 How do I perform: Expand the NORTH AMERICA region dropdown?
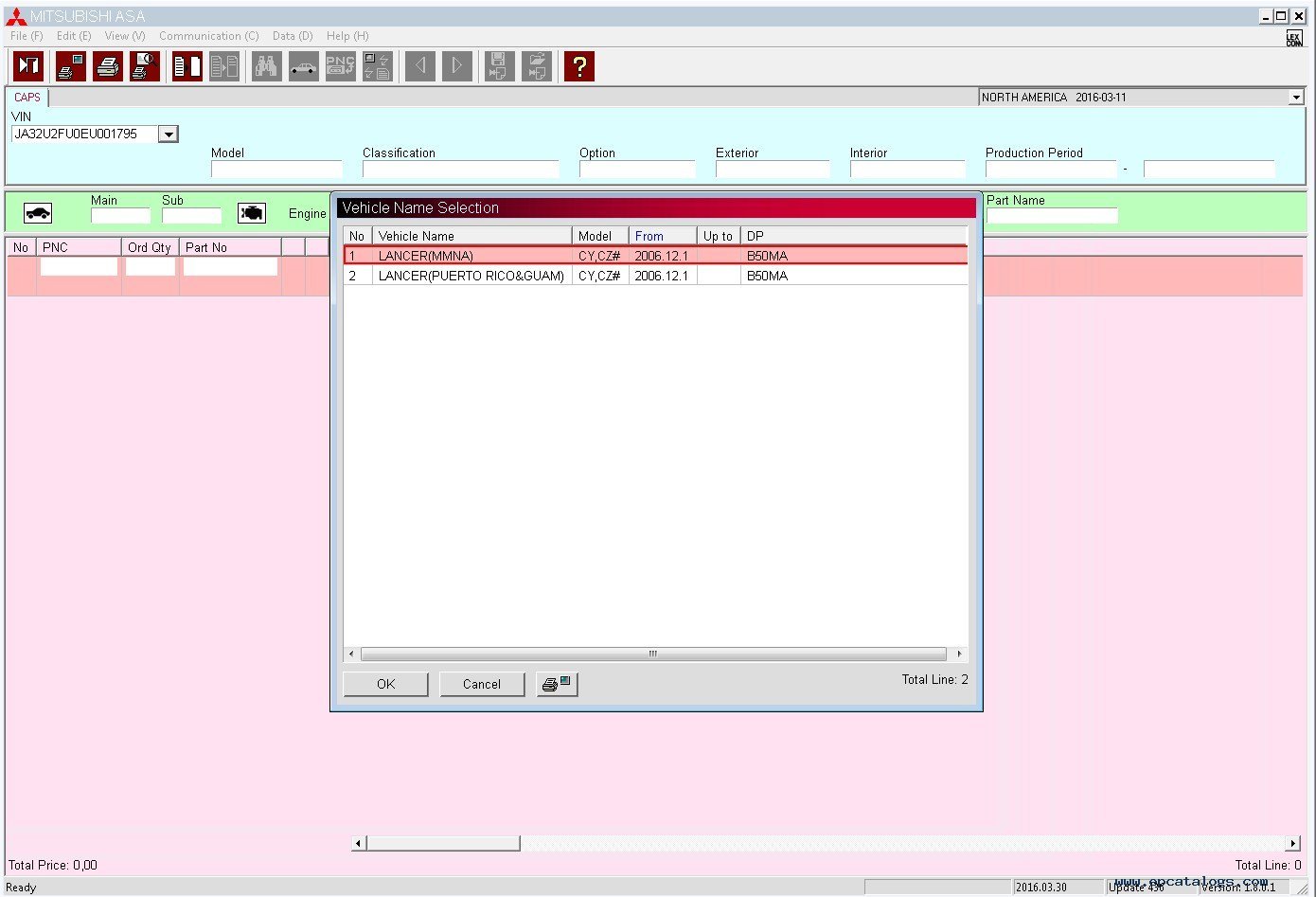1296,98
